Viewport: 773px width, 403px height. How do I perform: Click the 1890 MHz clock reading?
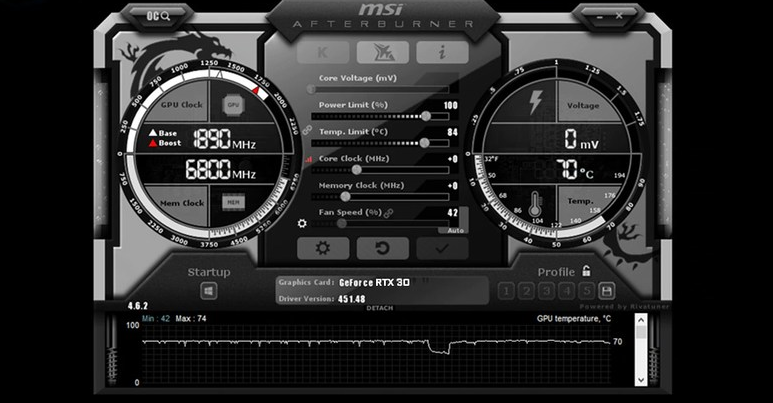coord(224,139)
